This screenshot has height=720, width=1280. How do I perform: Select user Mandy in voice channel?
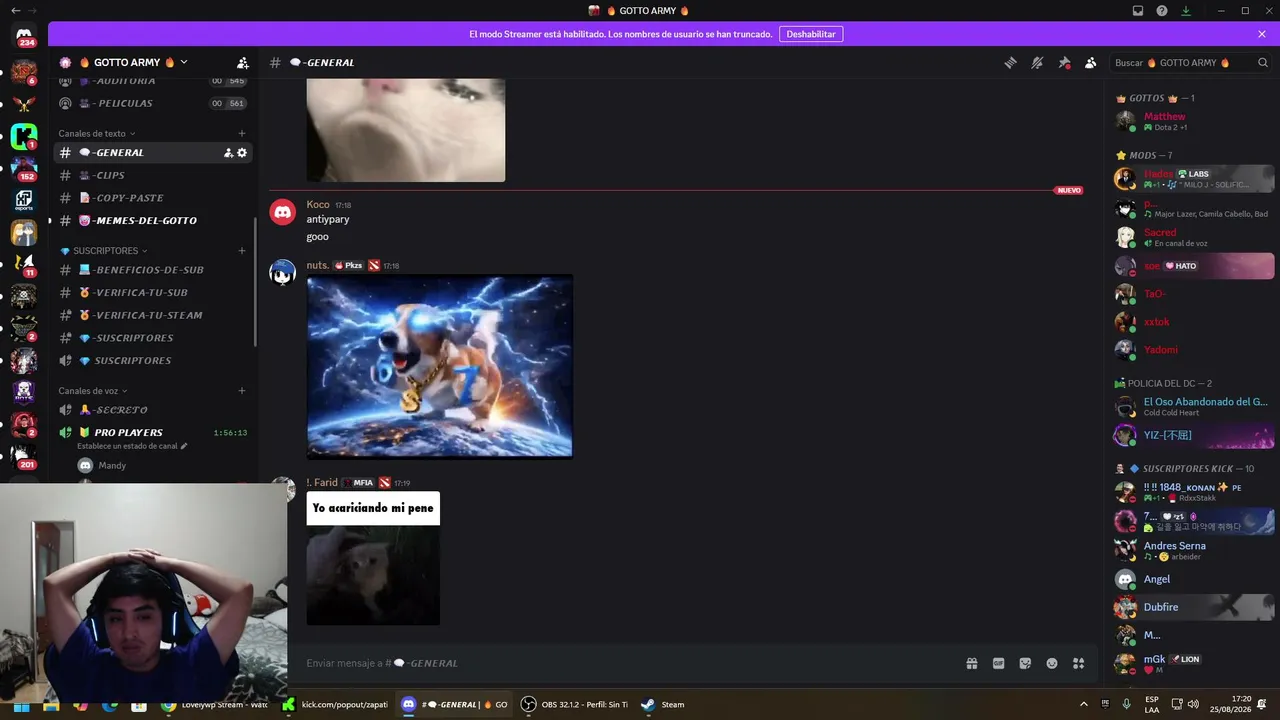[x=112, y=465]
